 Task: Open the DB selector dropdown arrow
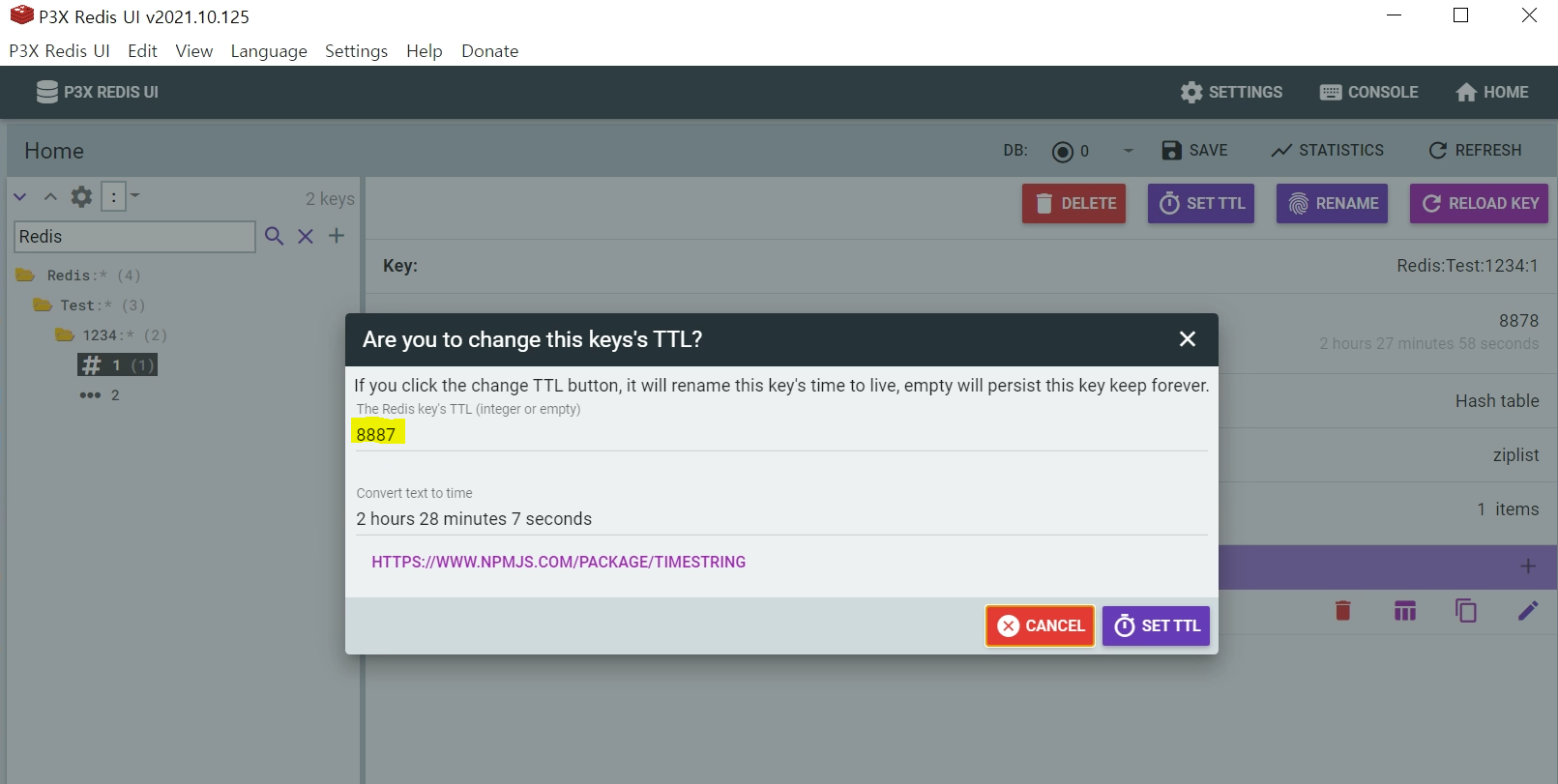click(1128, 151)
